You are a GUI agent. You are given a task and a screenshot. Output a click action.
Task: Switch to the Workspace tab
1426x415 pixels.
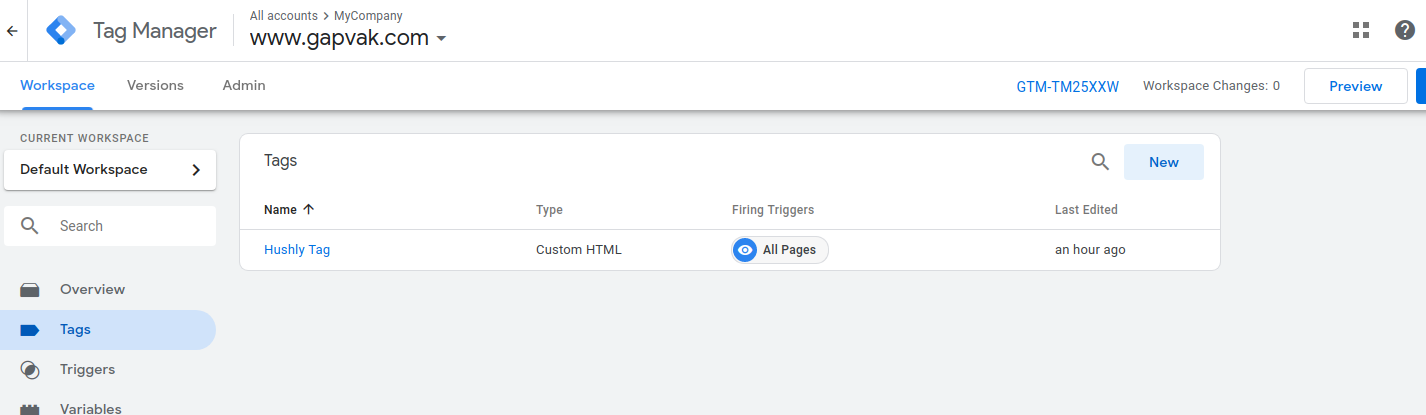click(x=57, y=86)
